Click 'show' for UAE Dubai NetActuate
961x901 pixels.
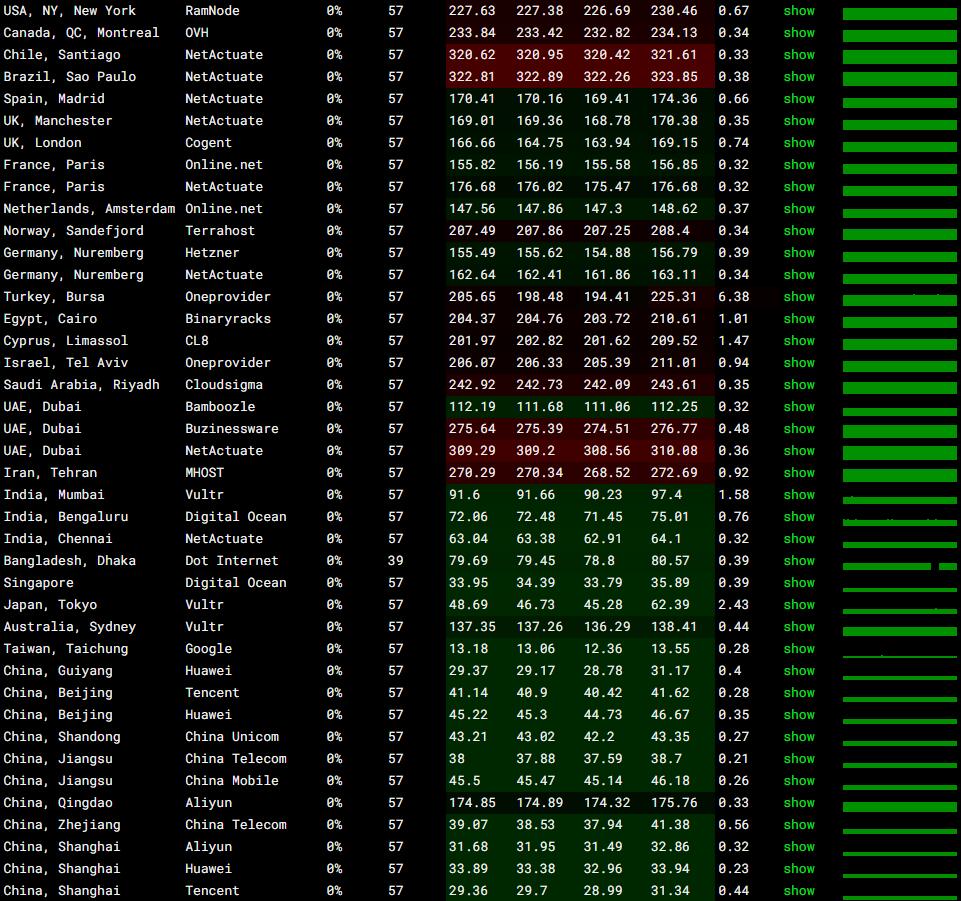click(x=799, y=451)
